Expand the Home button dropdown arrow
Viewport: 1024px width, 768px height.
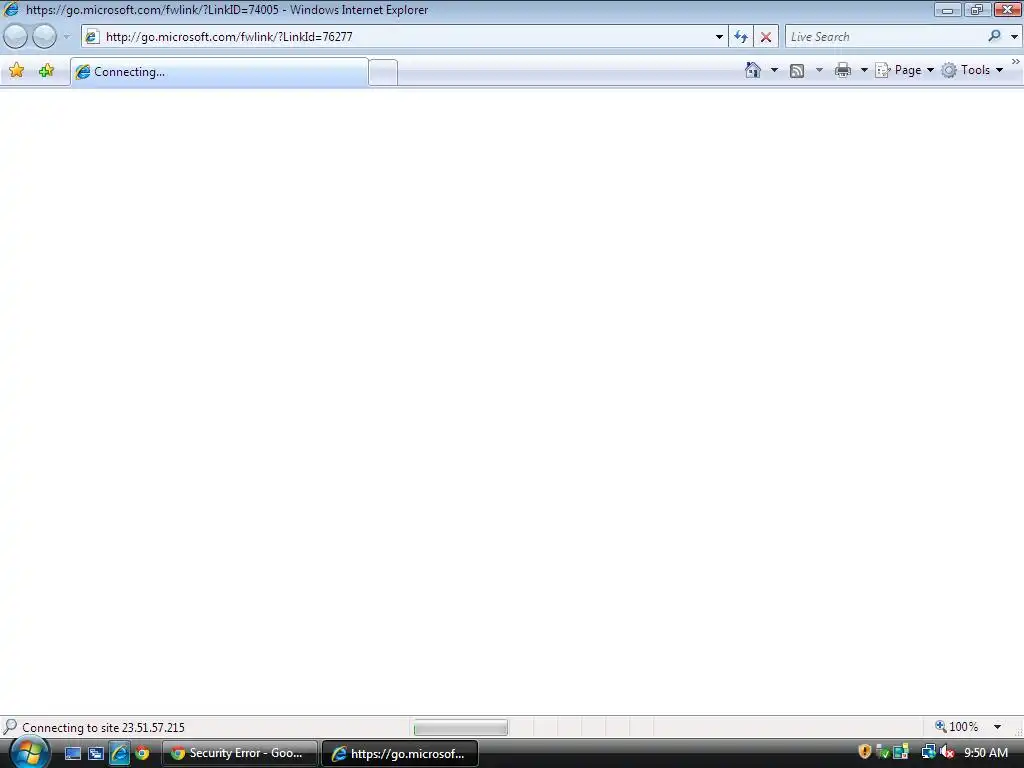pos(775,70)
